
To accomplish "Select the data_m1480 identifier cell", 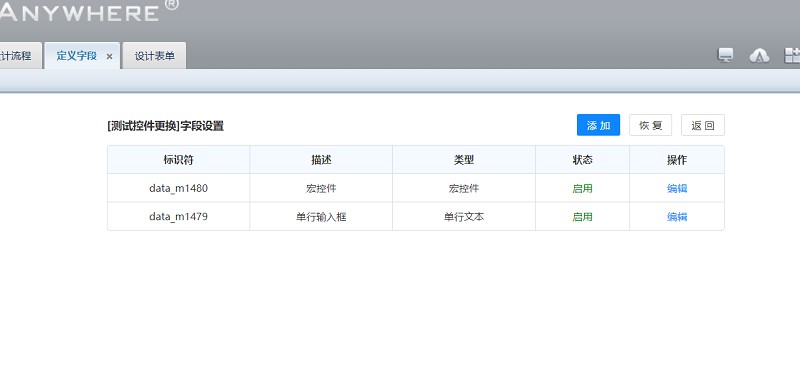I will pos(179,188).
